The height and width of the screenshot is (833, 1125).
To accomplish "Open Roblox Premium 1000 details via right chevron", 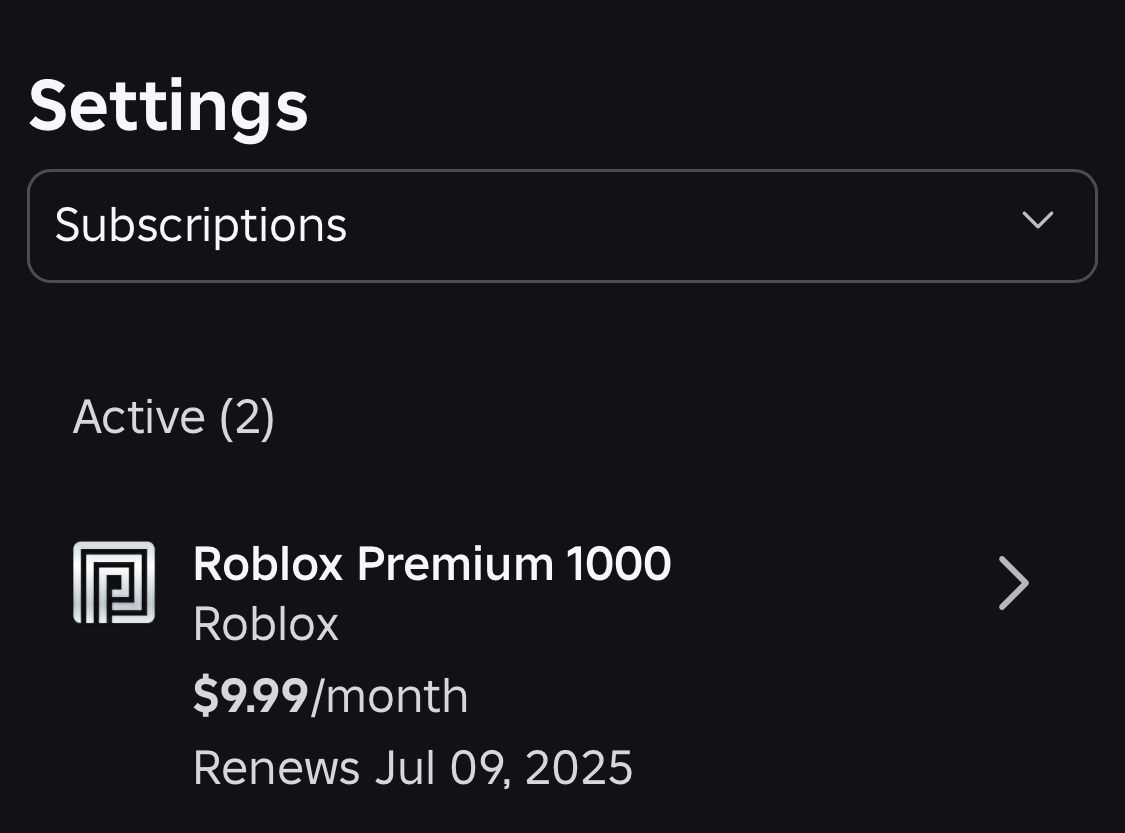I will coord(1013,583).
